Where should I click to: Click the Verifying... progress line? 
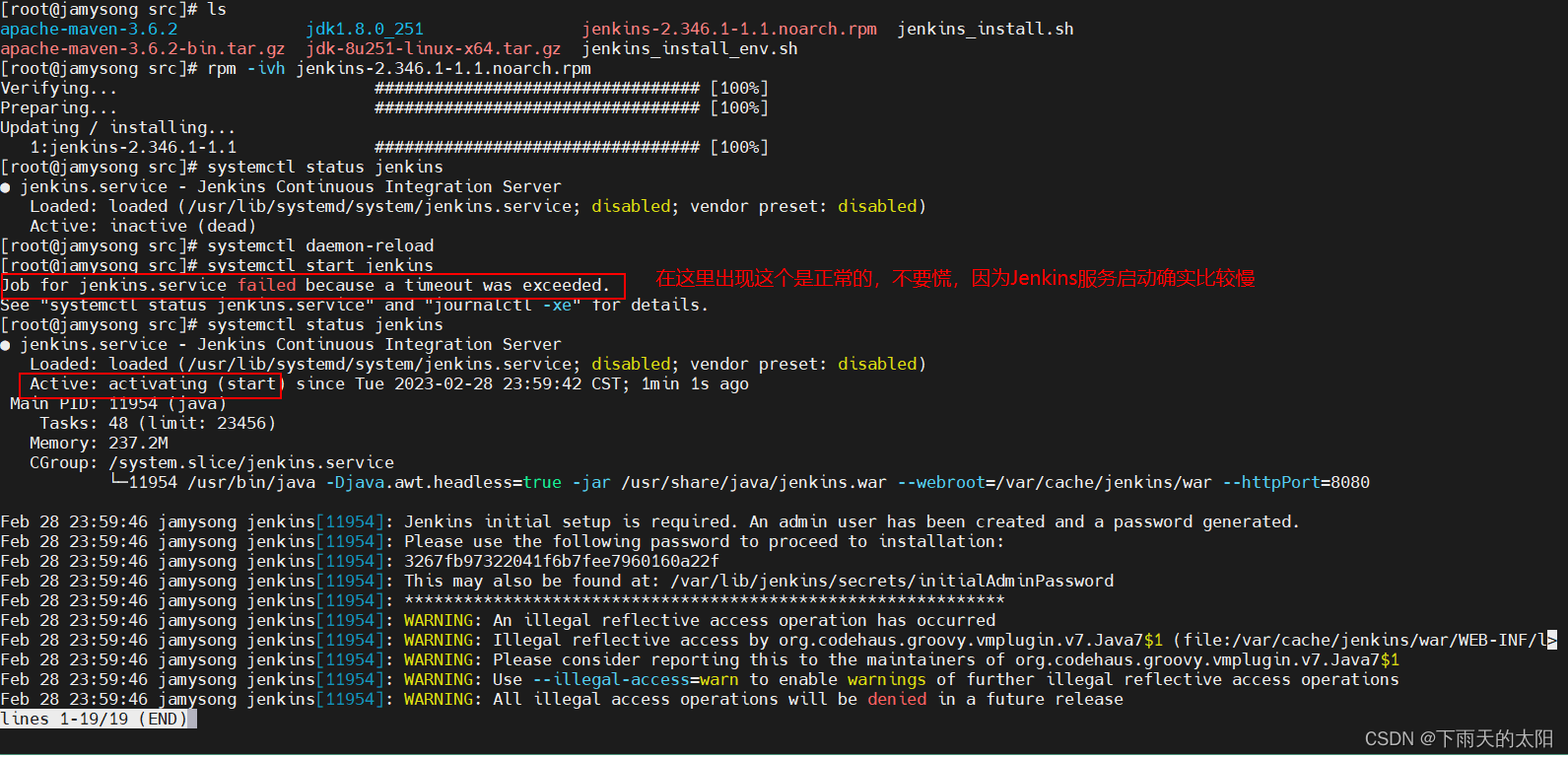[384, 89]
